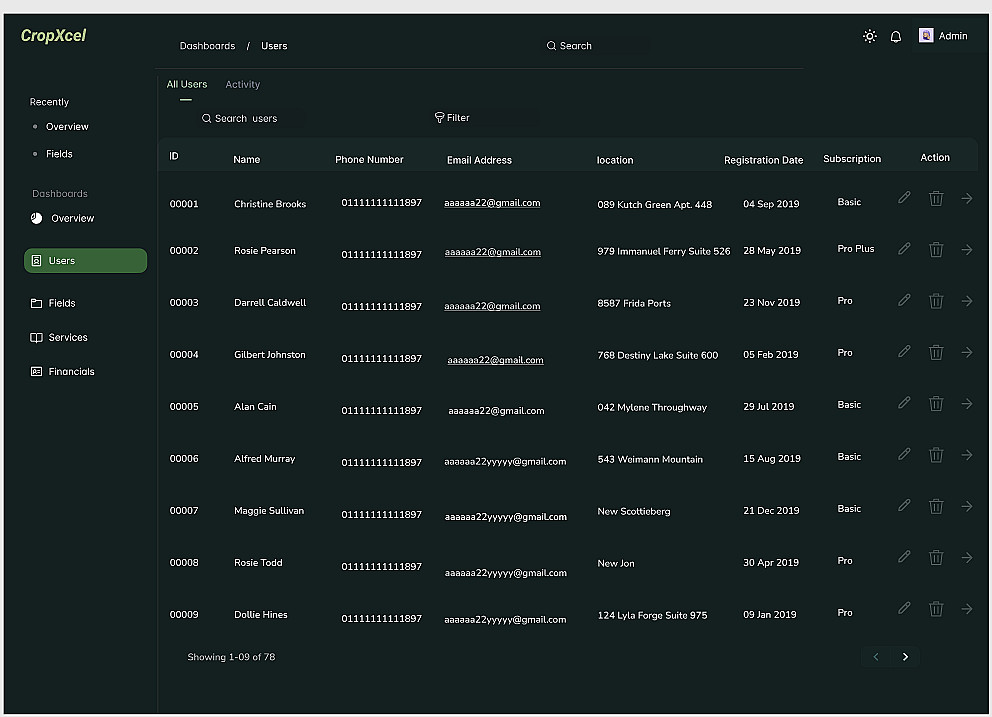992x717 pixels.
Task: Click the Name column header
Action: coord(247,159)
